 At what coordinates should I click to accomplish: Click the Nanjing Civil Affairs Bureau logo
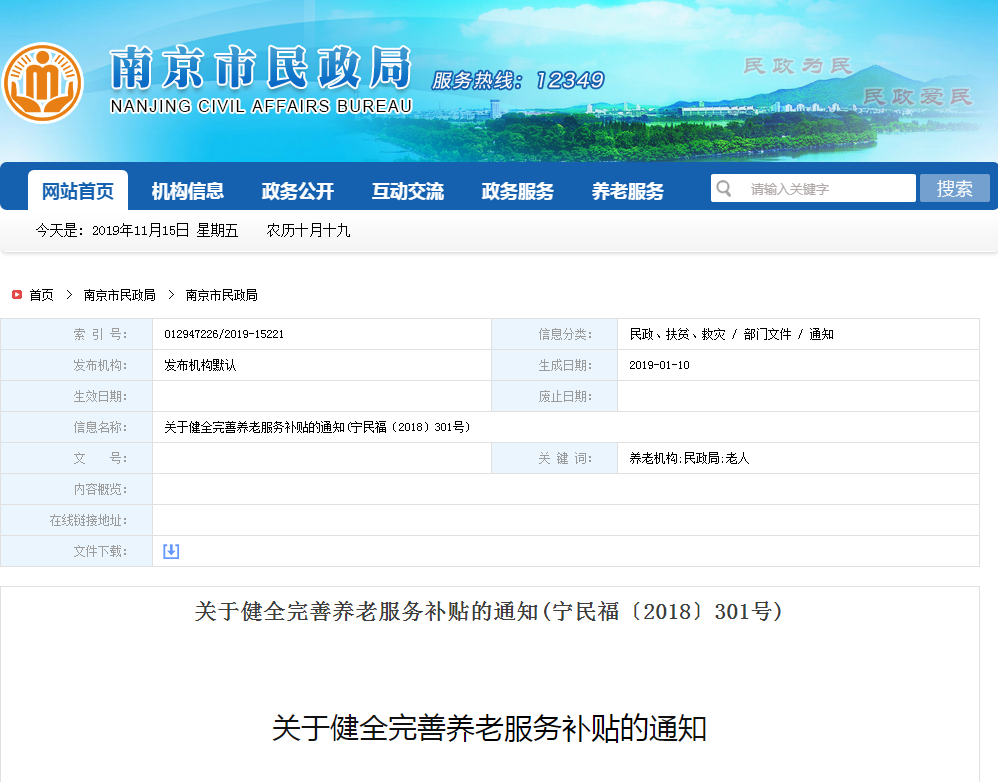click(43, 83)
